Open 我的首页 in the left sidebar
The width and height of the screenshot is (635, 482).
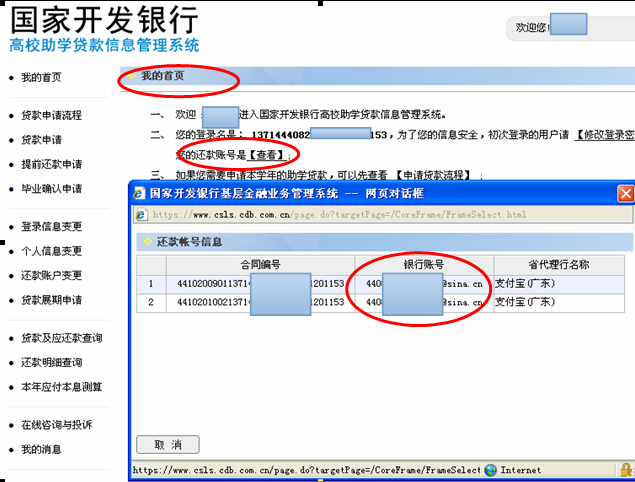click(41, 77)
